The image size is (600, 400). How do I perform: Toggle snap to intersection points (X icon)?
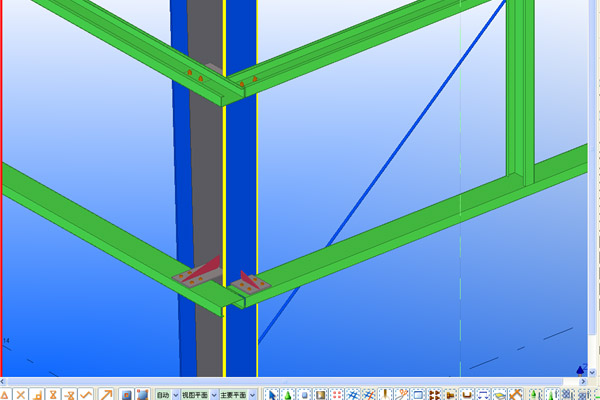pos(21,394)
